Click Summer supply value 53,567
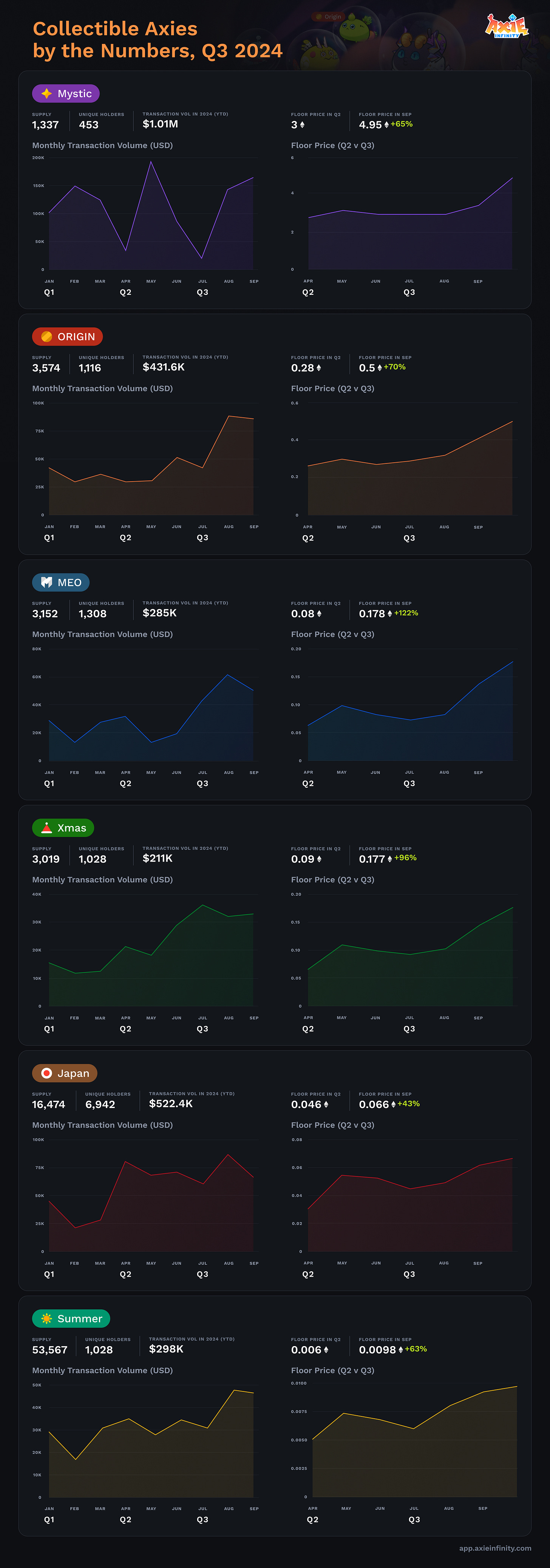Screen dimensions: 550x1568 (x=50, y=1350)
